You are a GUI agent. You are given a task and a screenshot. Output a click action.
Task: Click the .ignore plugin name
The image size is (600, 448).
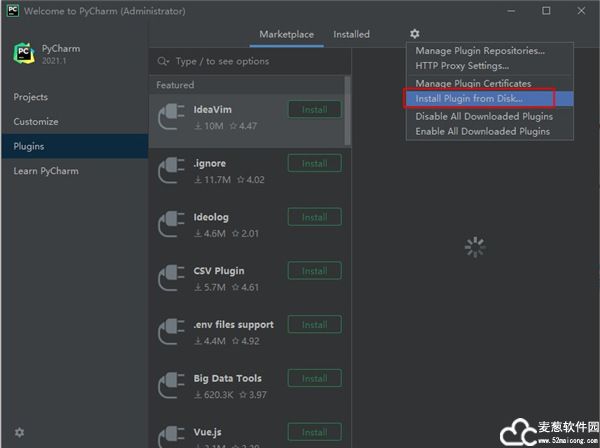pyautogui.click(x=209, y=163)
